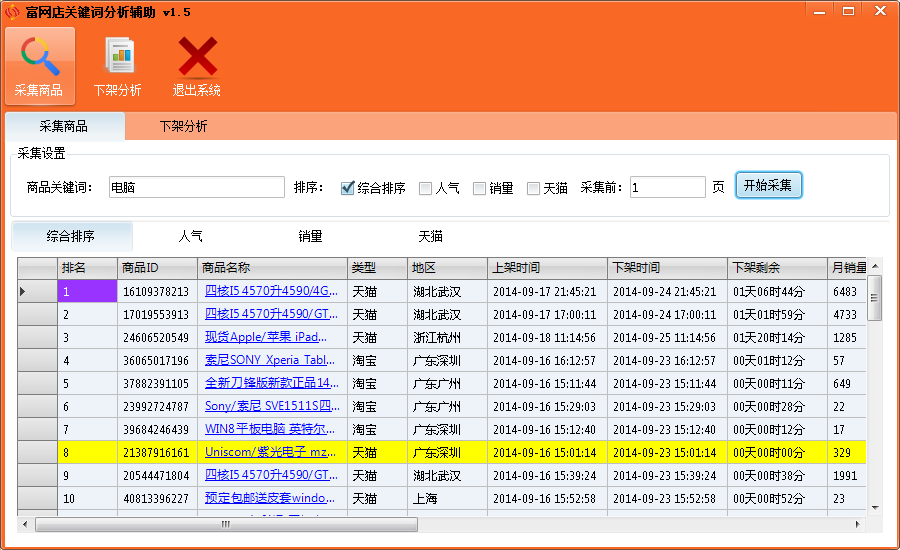
Task: Open the 索尼SONY Xperia product link
Action: coord(271,360)
